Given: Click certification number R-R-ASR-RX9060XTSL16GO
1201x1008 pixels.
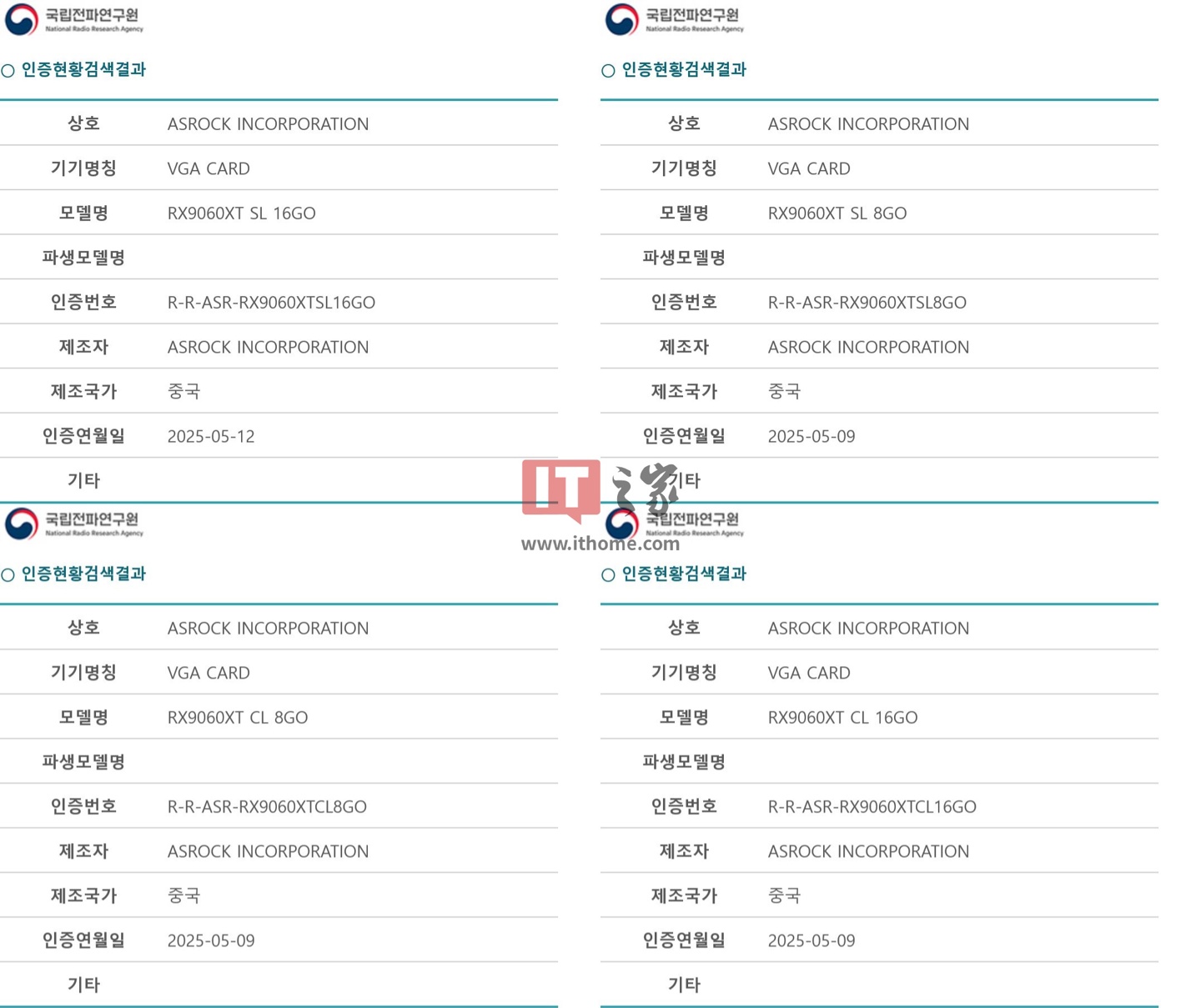Looking at the screenshot, I should pyautogui.click(x=271, y=303).
